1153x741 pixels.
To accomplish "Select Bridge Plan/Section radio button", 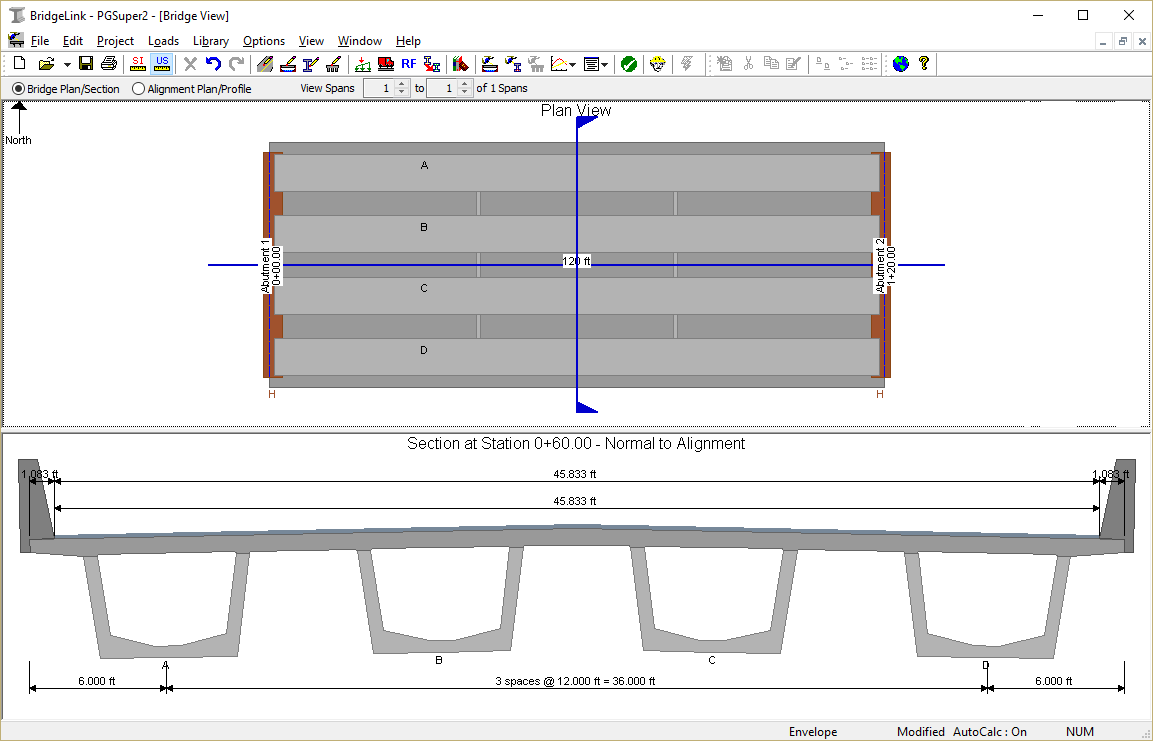I will 19,89.
